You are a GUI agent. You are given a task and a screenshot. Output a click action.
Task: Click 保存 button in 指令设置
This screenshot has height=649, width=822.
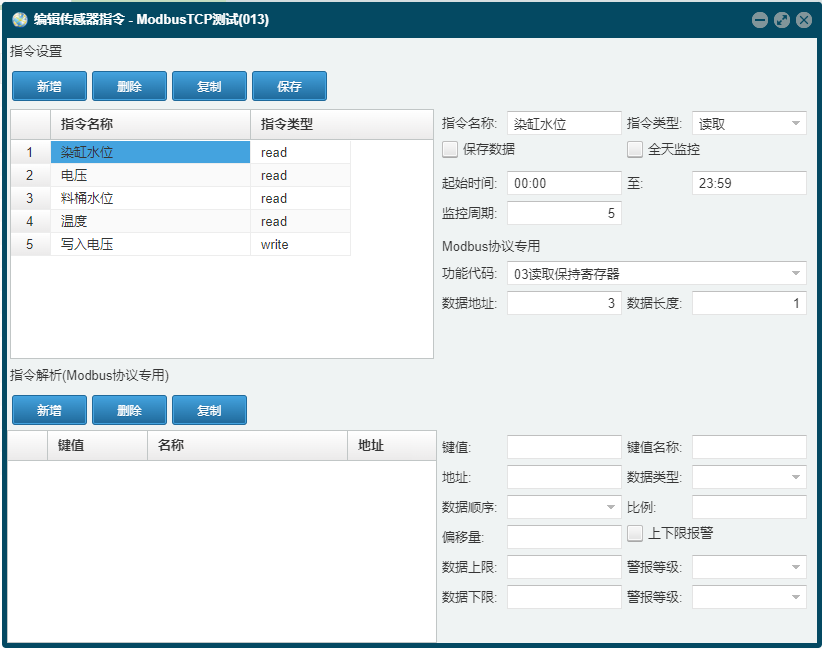(289, 86)
